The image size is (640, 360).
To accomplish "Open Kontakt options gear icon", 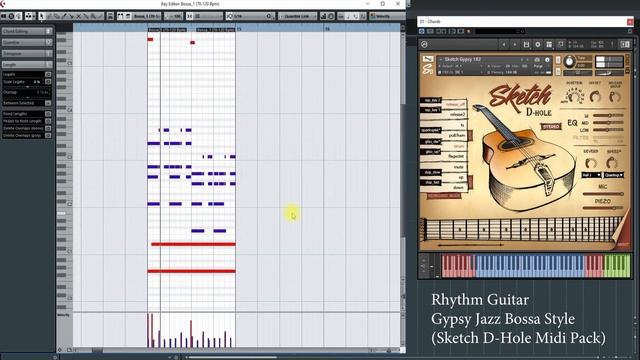I will [x=538, y=44].
